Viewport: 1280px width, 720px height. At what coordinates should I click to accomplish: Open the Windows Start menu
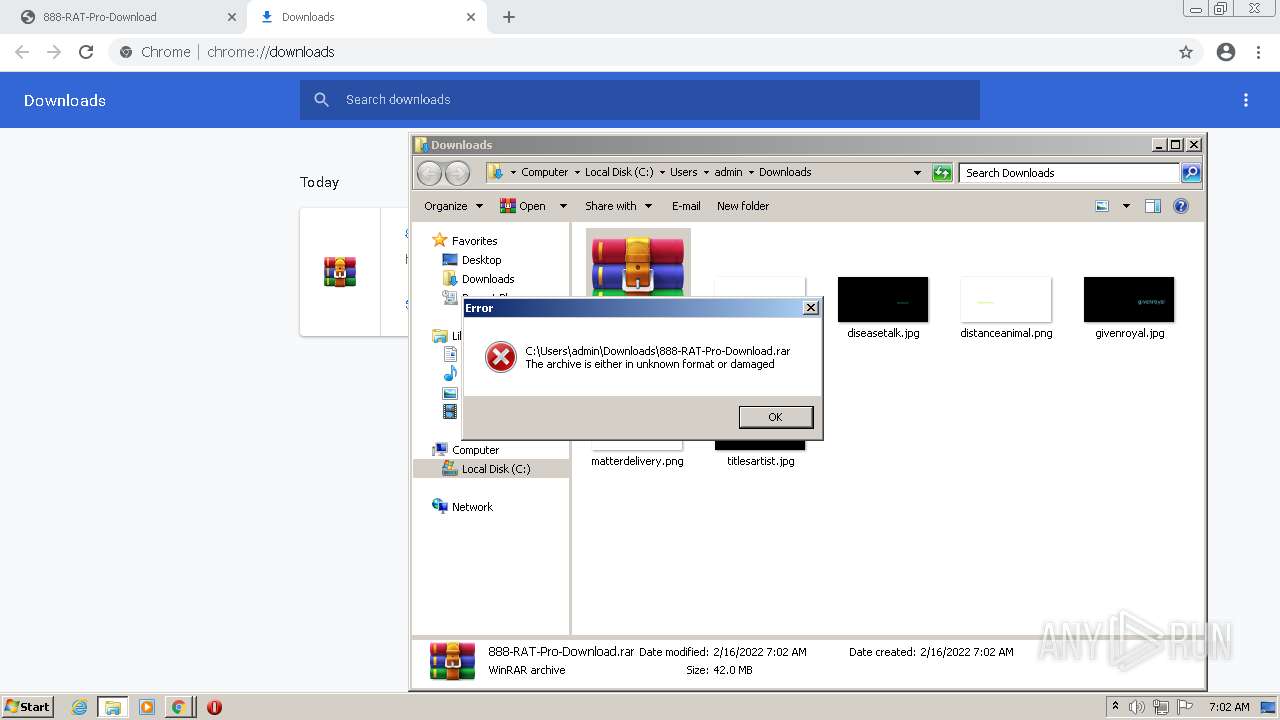pyautogui.click(x=27, y=707)
